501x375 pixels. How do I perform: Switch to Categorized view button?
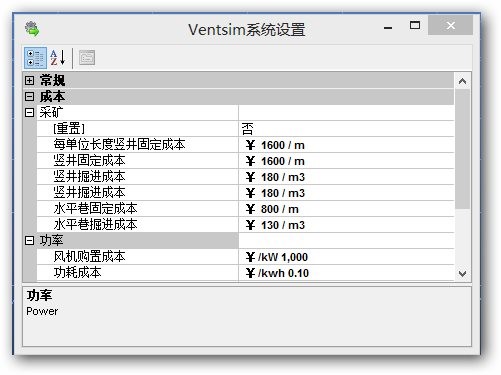click(35, 58)
